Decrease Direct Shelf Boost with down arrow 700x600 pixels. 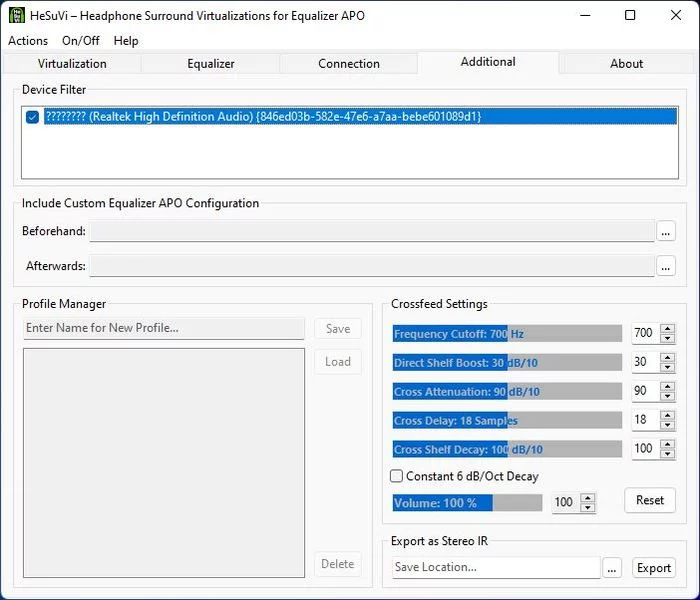668,367
